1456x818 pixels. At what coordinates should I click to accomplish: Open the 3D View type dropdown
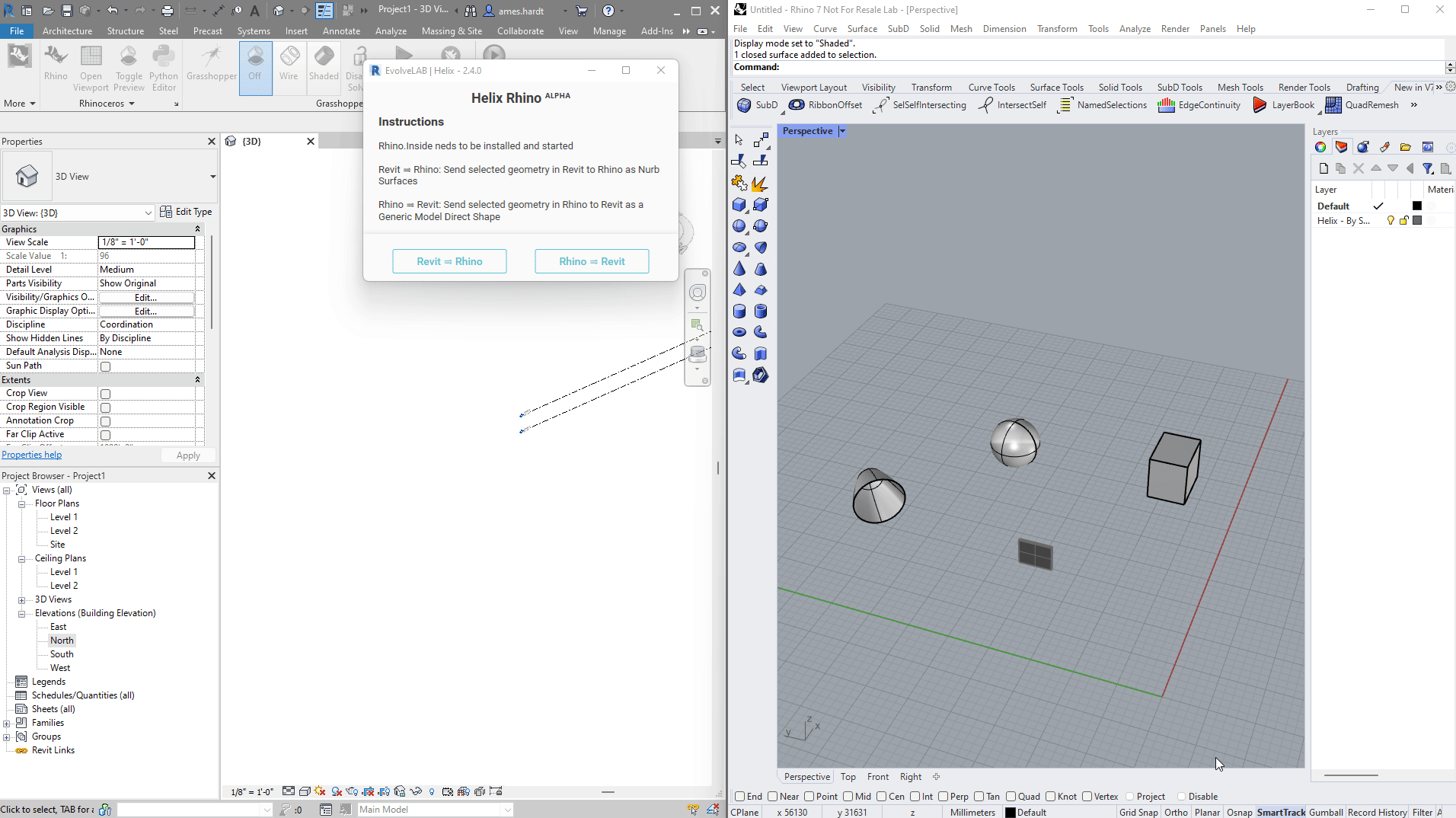(212, 177)
